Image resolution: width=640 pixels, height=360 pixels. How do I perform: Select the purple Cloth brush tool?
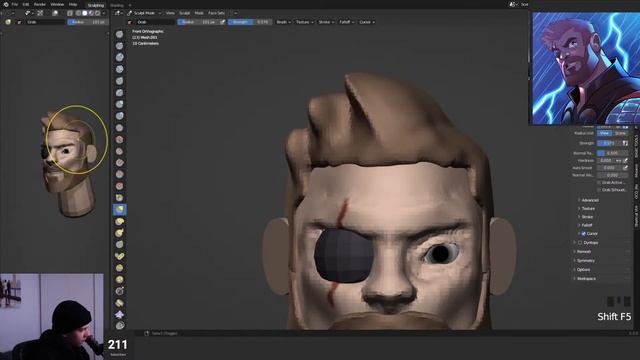pos(120,315)
